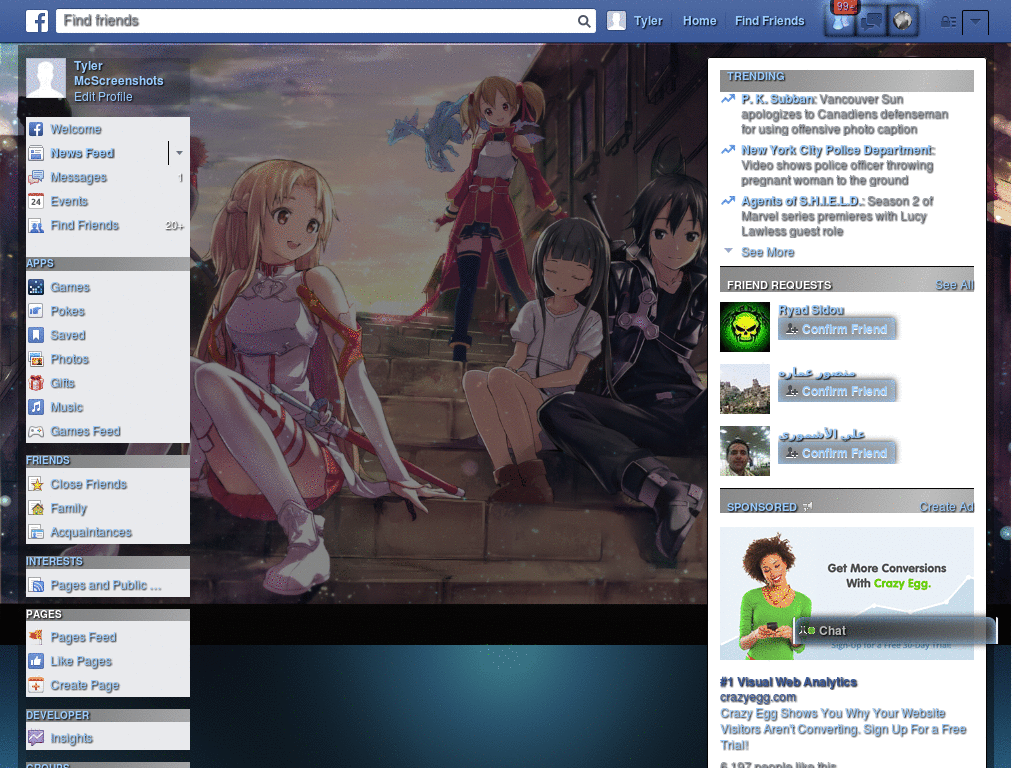Click the Games app icon
Screen dimensions: 1024x768
tap(37, 287)
